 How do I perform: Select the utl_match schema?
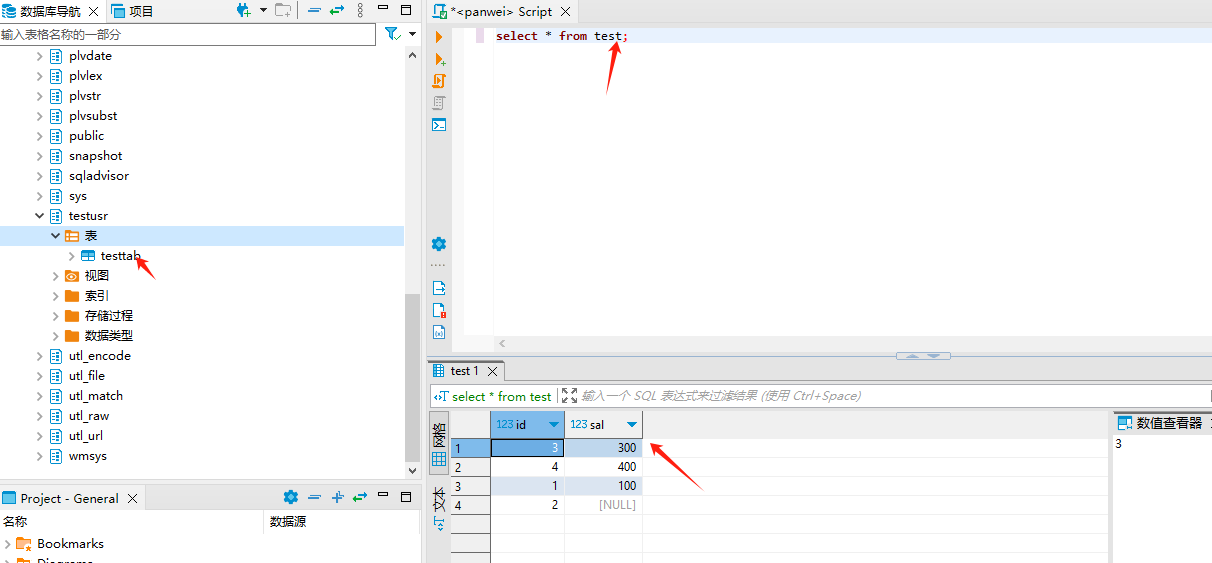pos(96,396)
